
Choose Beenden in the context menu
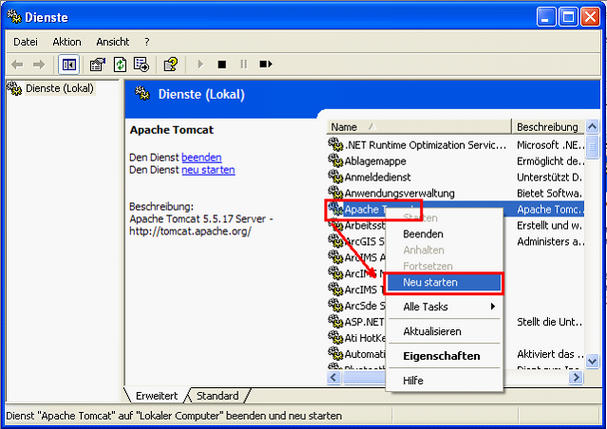tap(445, 234)
